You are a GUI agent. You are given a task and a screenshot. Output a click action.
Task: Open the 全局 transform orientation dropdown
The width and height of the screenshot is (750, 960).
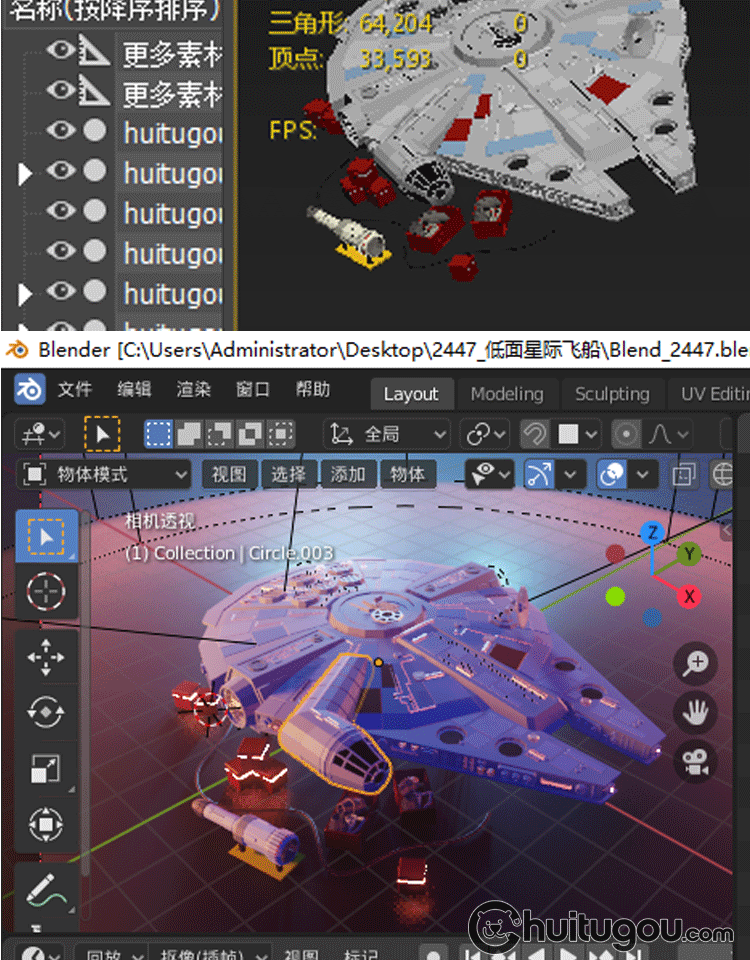[387, 435]
